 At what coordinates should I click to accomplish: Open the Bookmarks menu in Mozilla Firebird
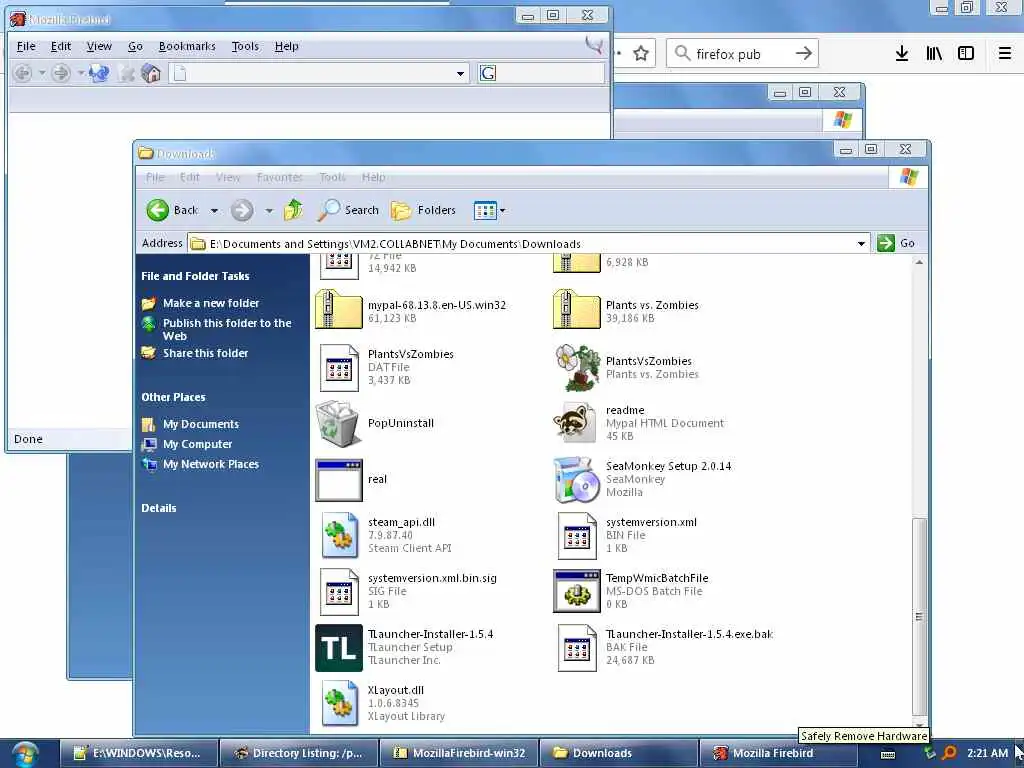point(187,46)
